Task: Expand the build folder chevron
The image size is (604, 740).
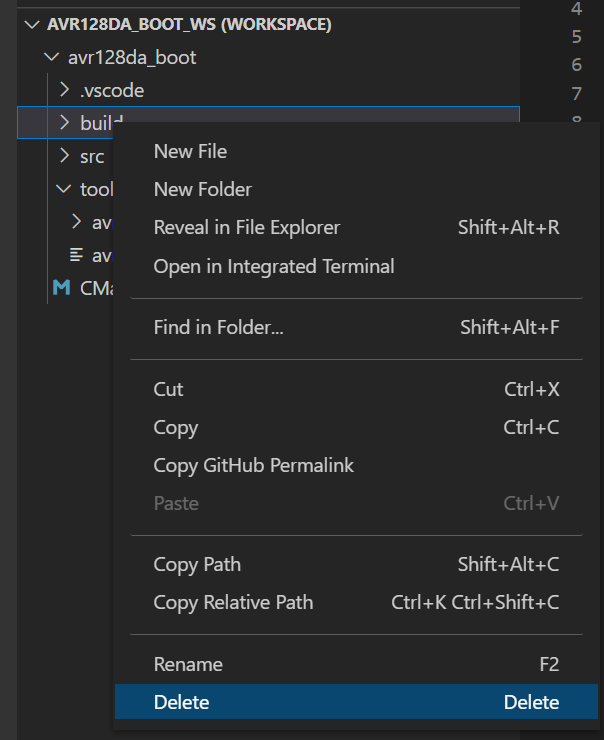Action: point(64,123)
